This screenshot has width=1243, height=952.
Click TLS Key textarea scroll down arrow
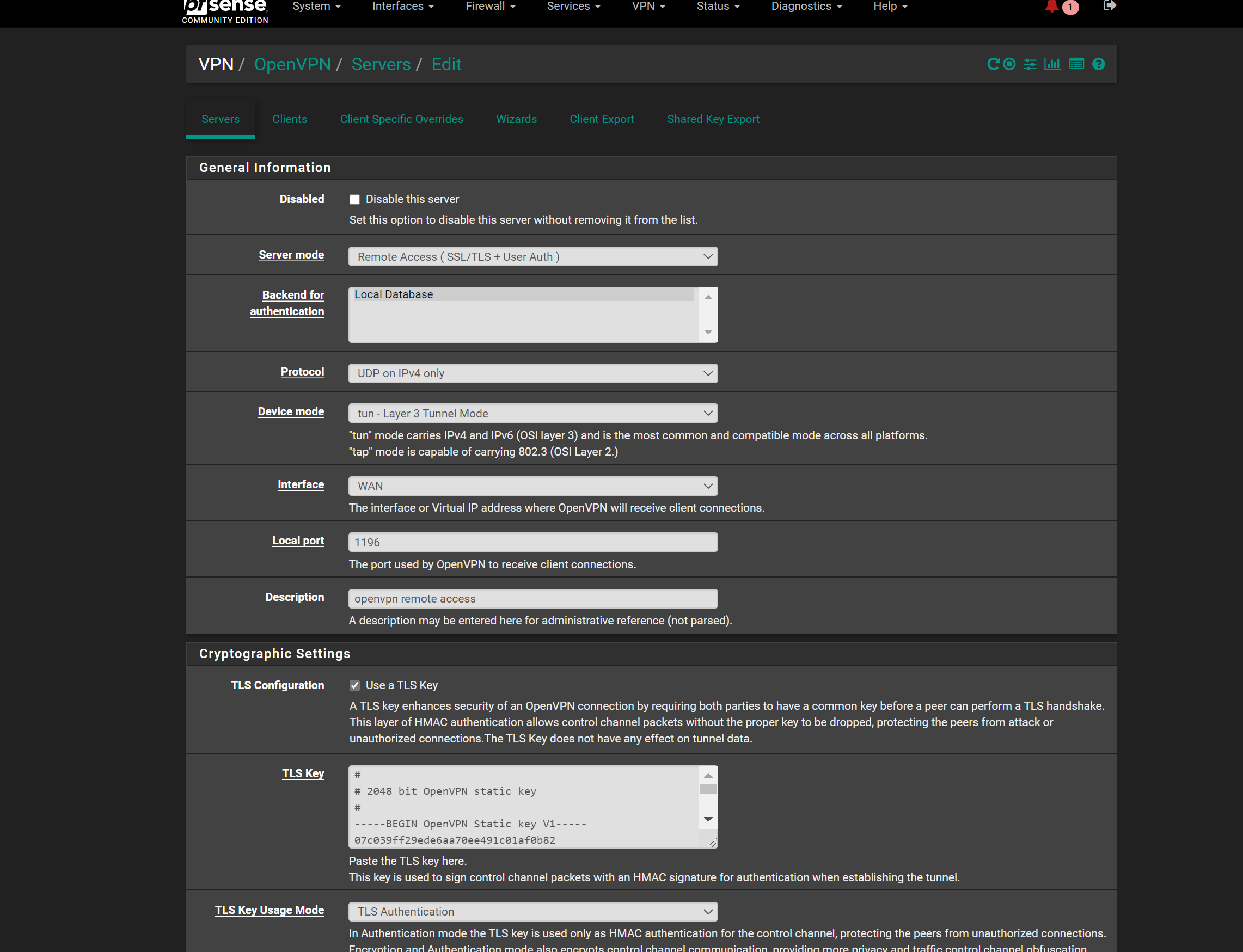click(x=708, y=819)
